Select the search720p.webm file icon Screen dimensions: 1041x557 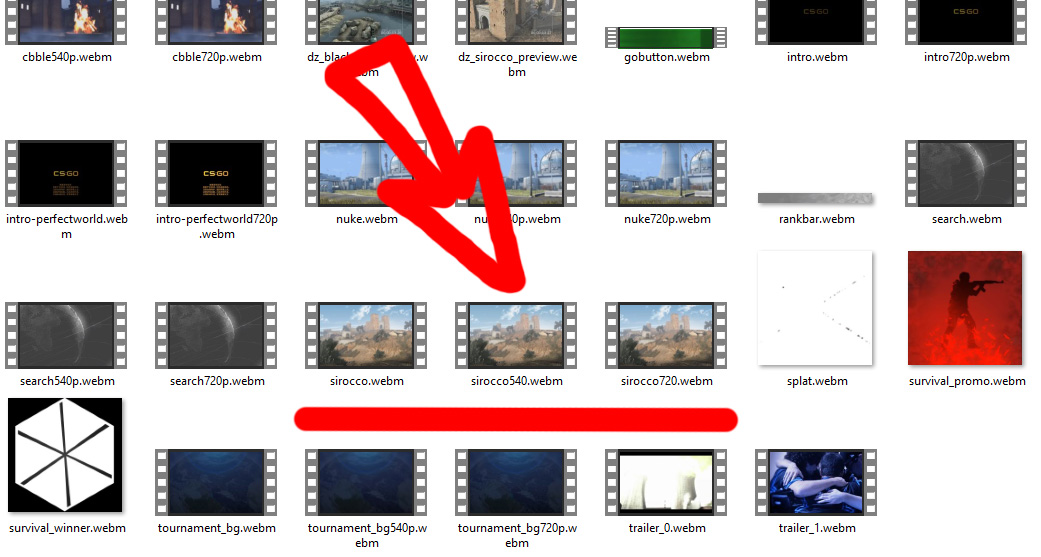216,335
